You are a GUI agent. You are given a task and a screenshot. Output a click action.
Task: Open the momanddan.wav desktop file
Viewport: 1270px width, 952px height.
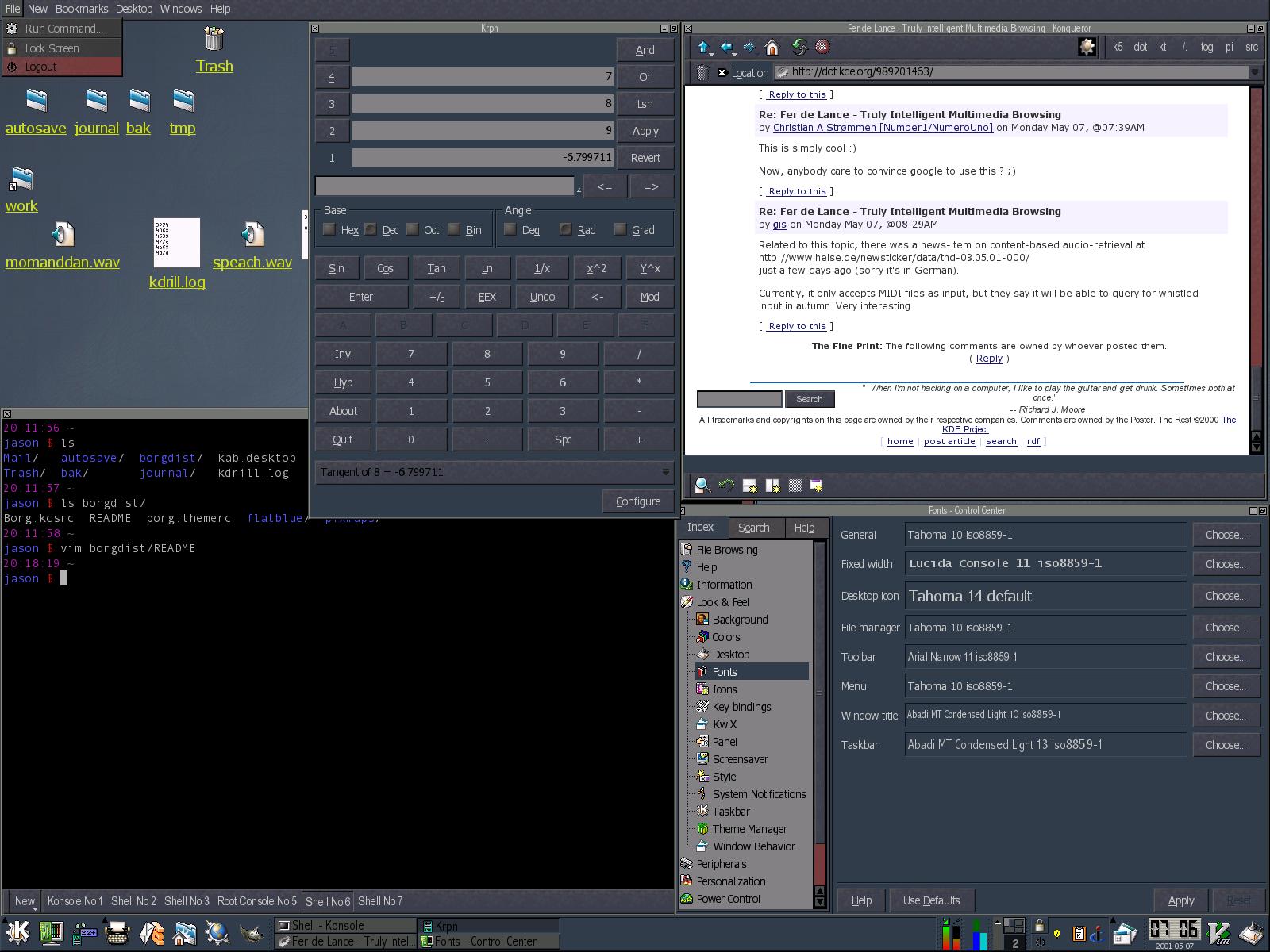tap(63, 246)
